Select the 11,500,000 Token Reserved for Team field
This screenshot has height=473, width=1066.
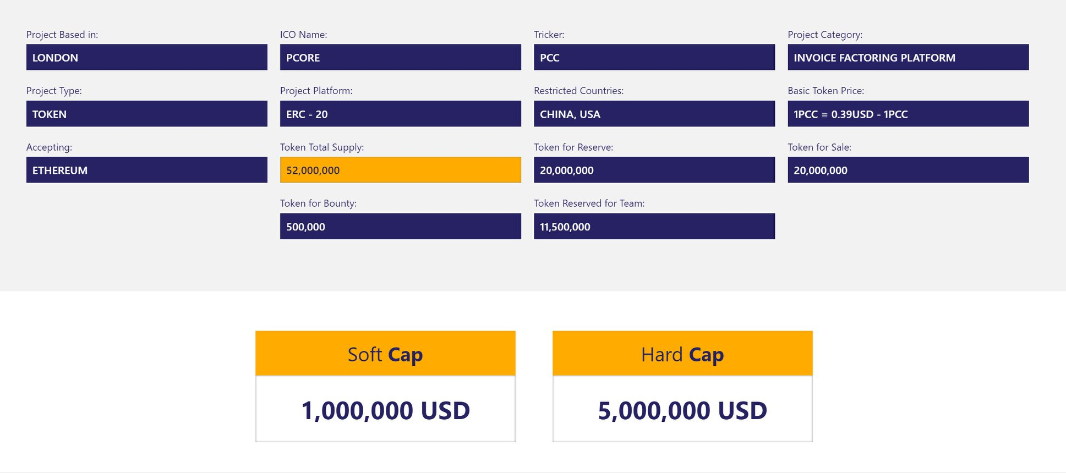point(654,226)
